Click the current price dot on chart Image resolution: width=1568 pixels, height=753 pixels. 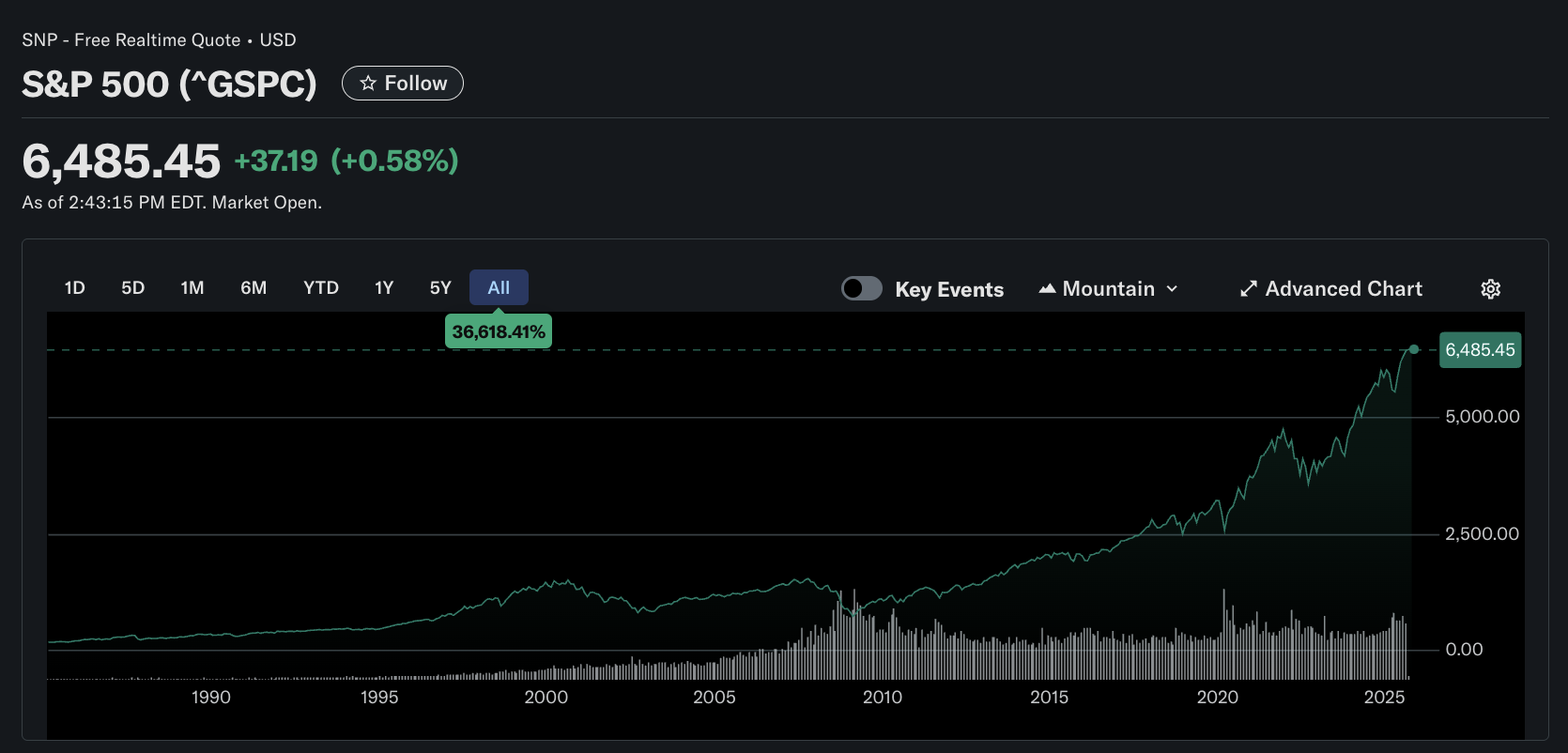[1414, 349]
